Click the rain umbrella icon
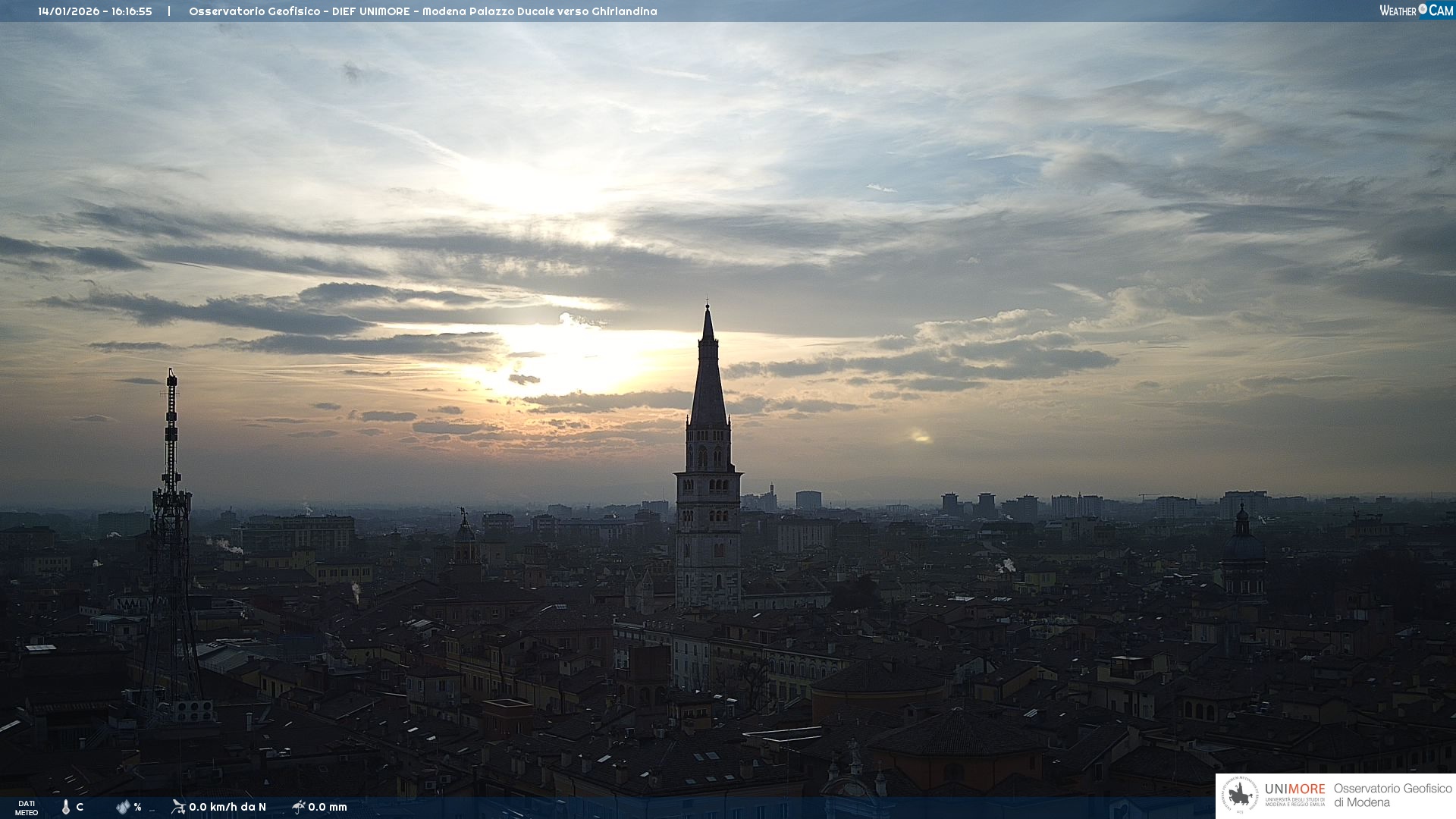Image resolution: width=1456 pixels, height=819 pixels. point(299,806)
